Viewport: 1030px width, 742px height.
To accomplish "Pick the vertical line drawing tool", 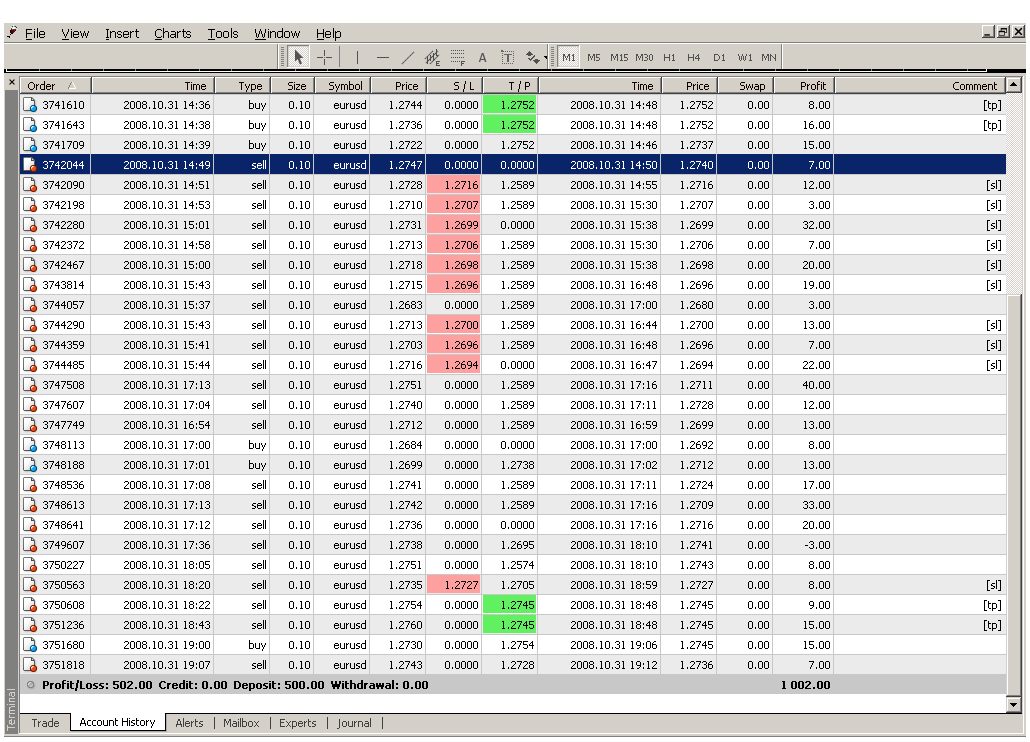I will coord(357,58).
